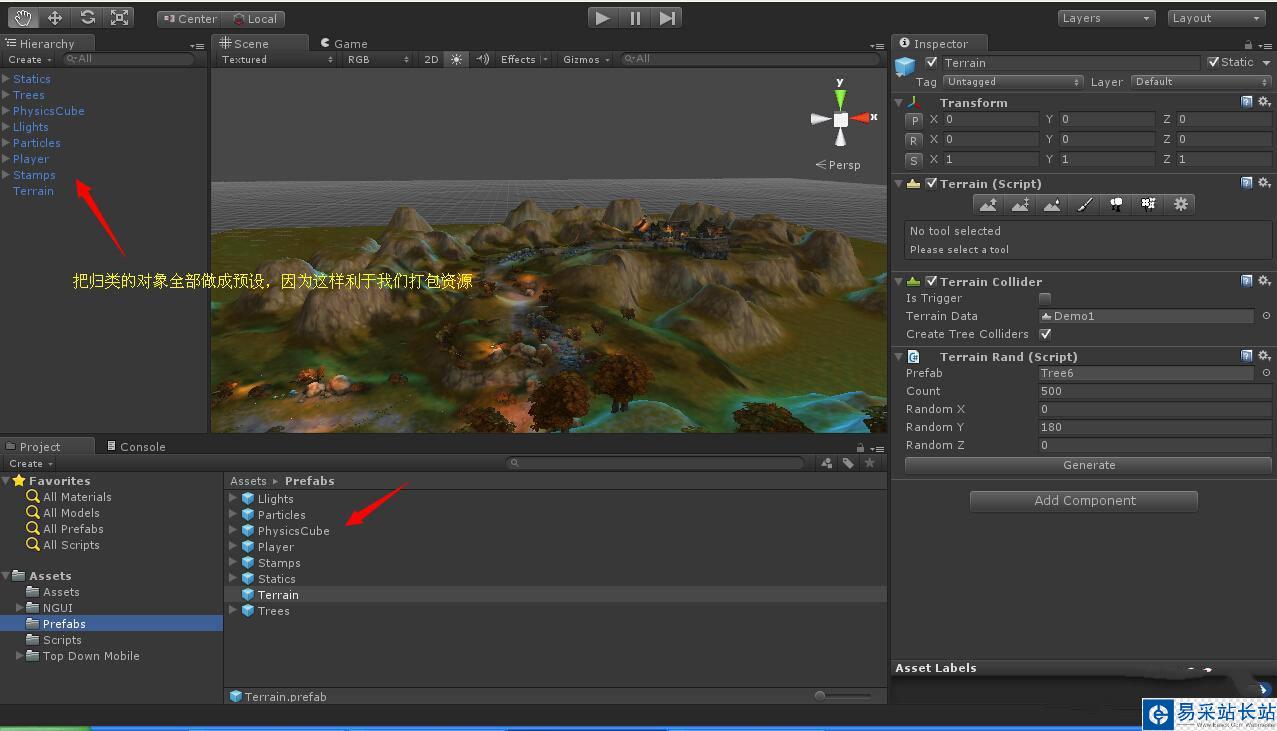Image resolution: width=1277 pixels, height=731 pixels.
Task: Click the scene orientation gizmo cube
Action: coord(840,119)
